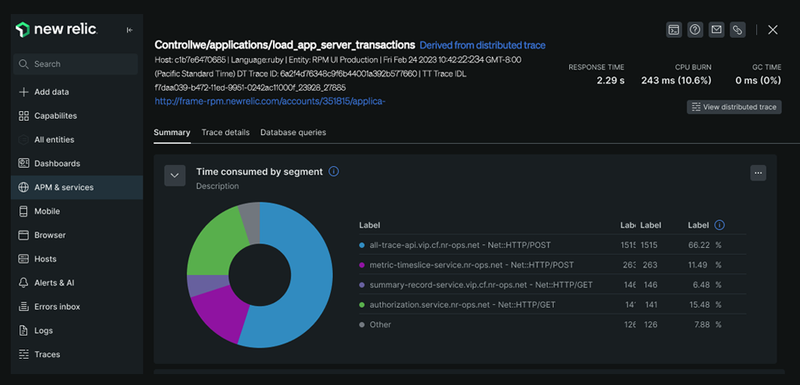Go to Alerts & AI
800x385 pixels.
55,283
